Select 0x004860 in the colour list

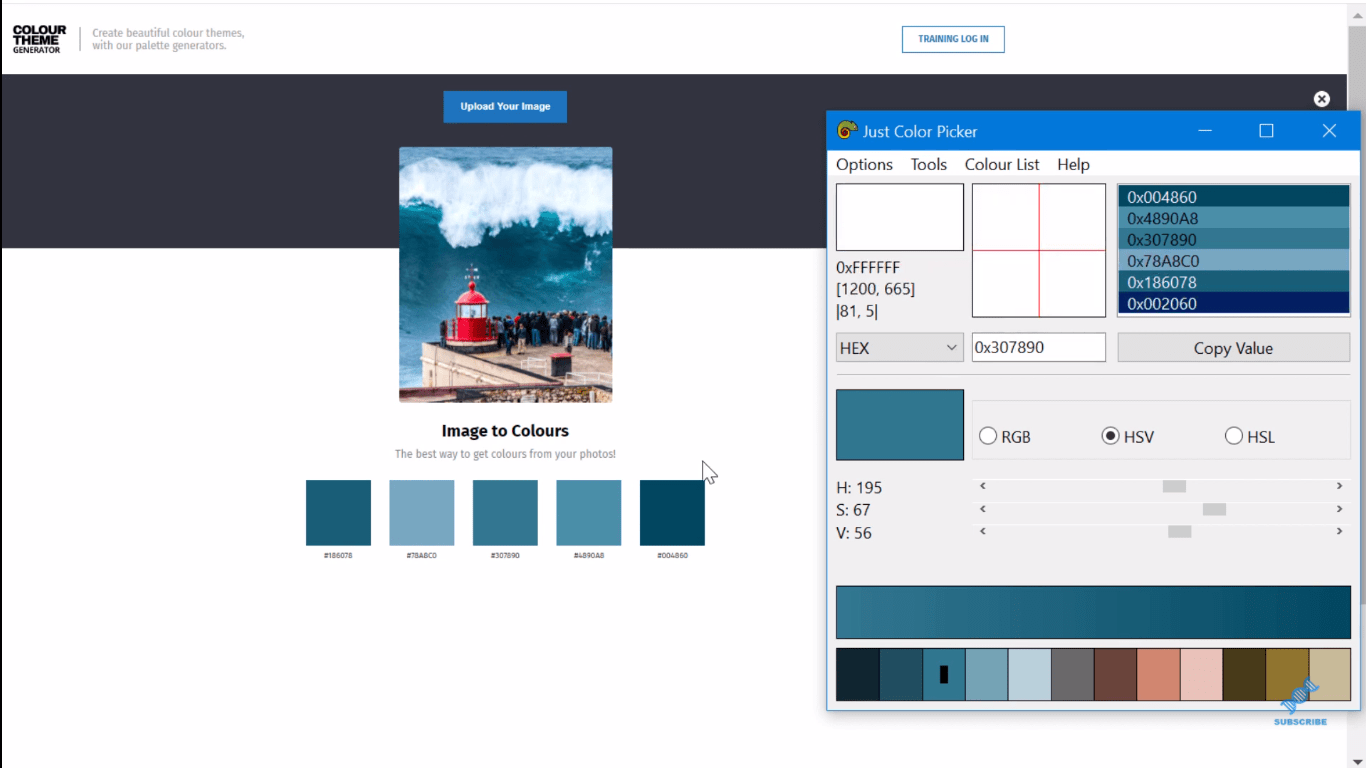click(1233, 197)
